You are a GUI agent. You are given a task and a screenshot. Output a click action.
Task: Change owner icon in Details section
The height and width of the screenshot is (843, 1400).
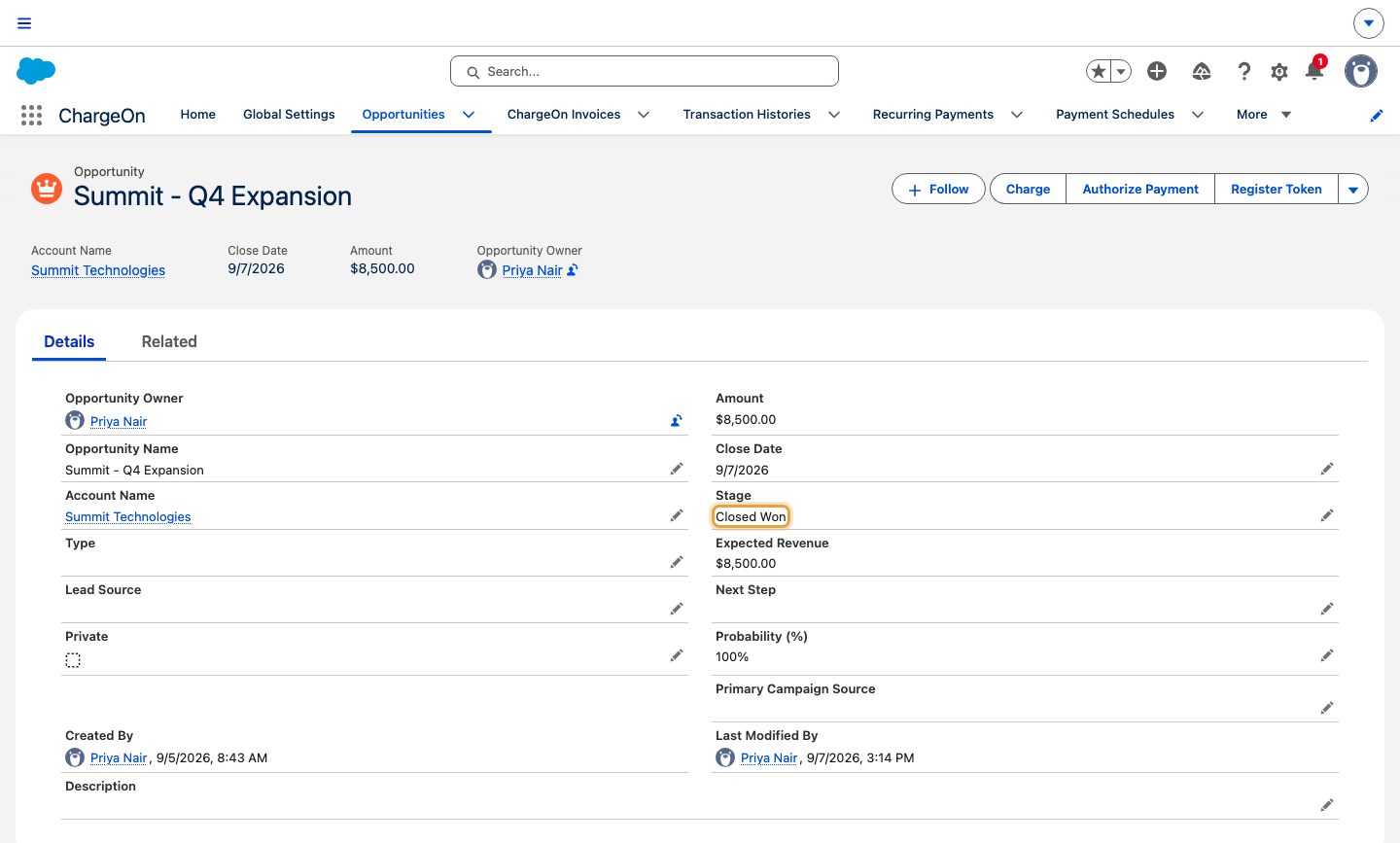tap(677, 421)
